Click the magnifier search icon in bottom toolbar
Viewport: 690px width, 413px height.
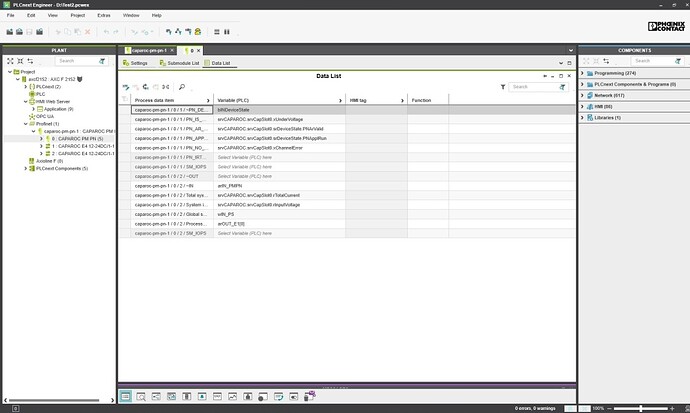click(x=141, y=397)
